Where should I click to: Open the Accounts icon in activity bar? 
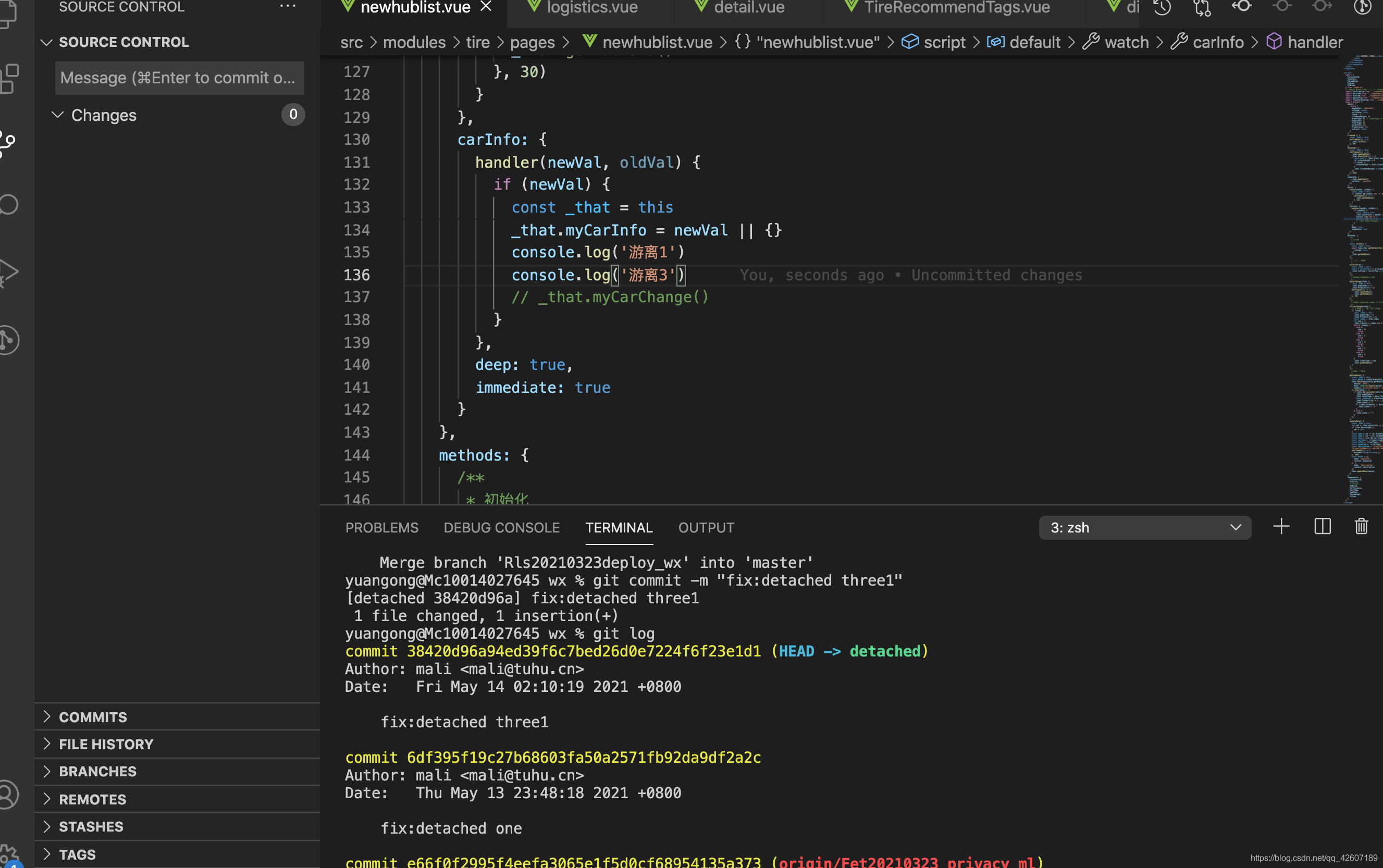8,795
